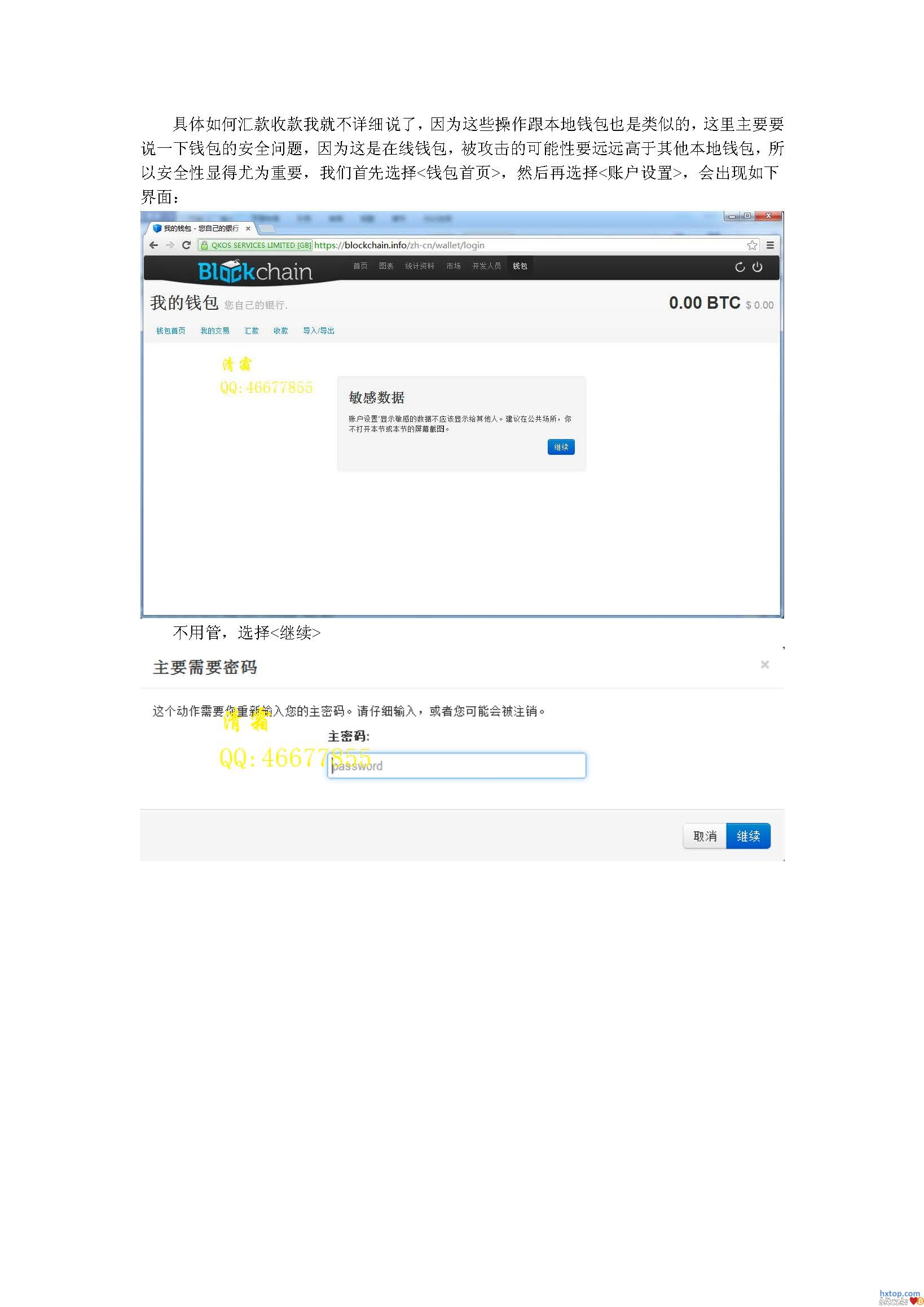Close the 主要需要密码 dialog with X

765,664
